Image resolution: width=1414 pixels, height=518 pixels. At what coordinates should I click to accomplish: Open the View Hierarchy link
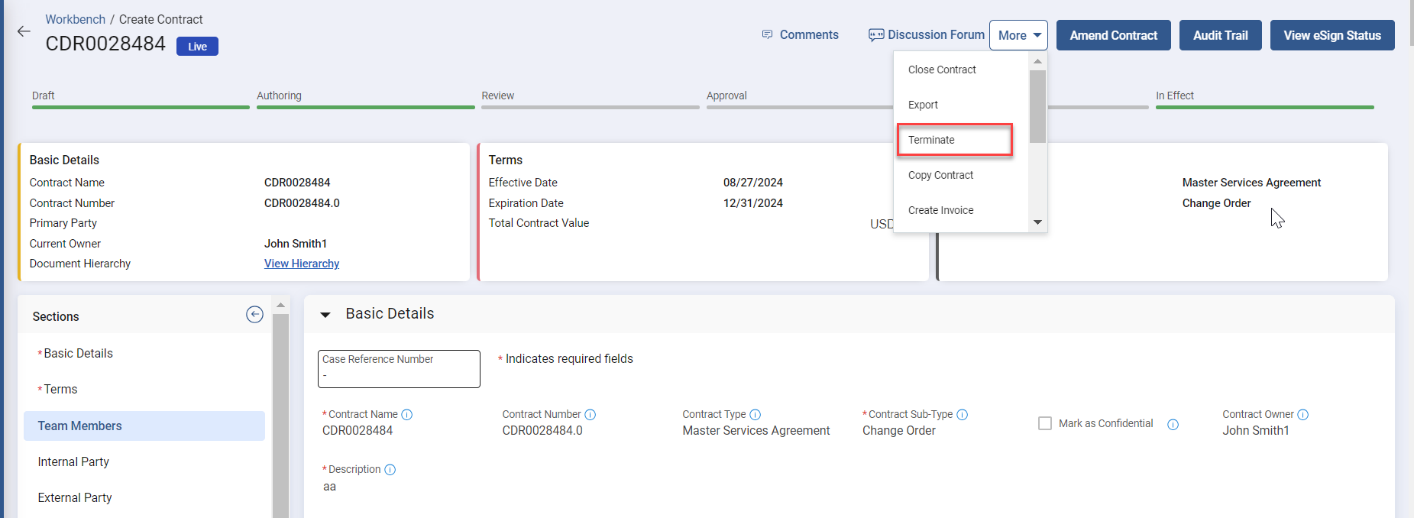click(x=301, y=264)
